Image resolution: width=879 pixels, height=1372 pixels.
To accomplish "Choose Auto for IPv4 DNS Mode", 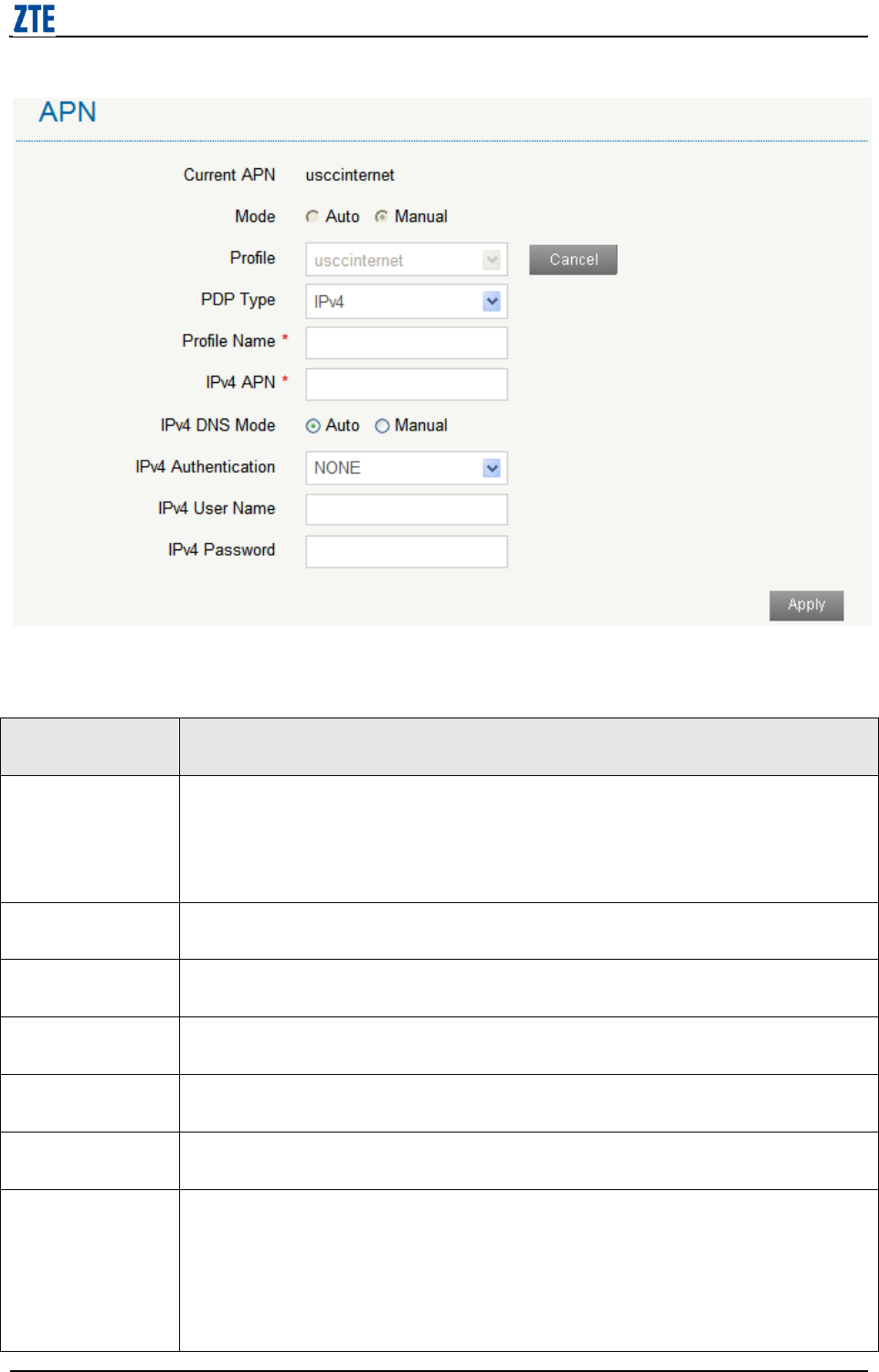I will (312, 426).
